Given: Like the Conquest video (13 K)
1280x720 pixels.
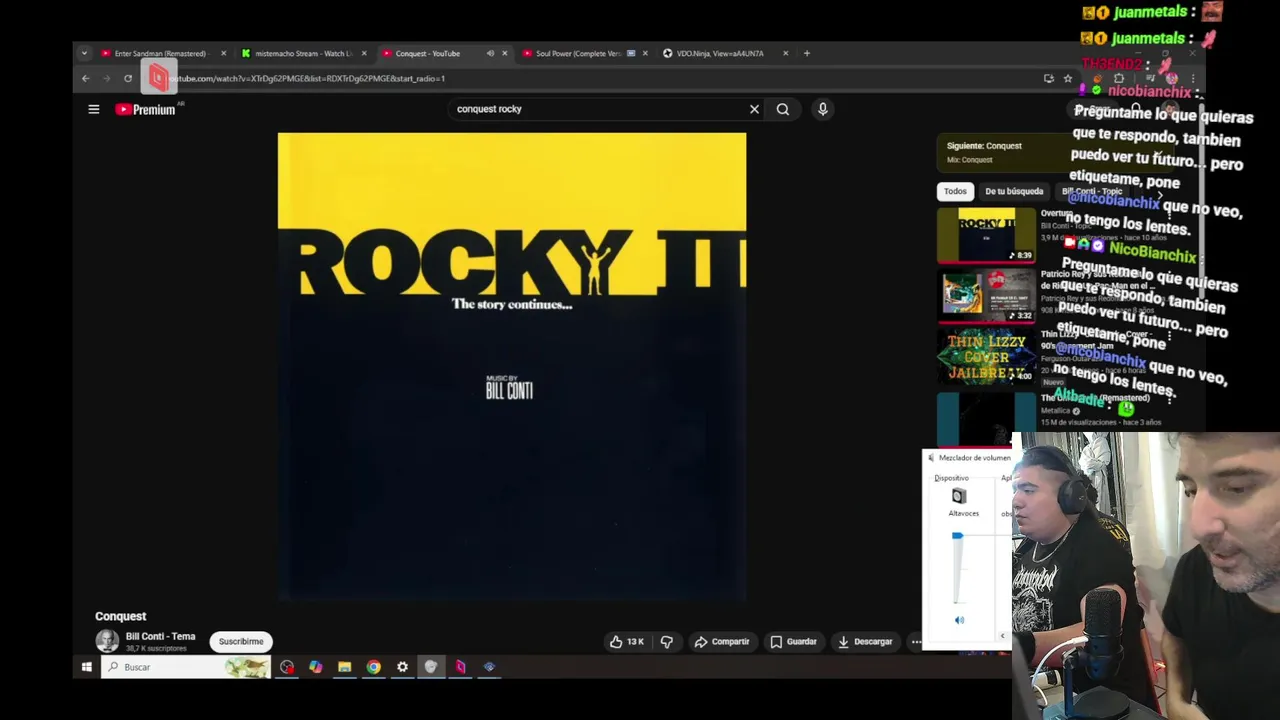Looking at the screenshot, I should [627, 641].
